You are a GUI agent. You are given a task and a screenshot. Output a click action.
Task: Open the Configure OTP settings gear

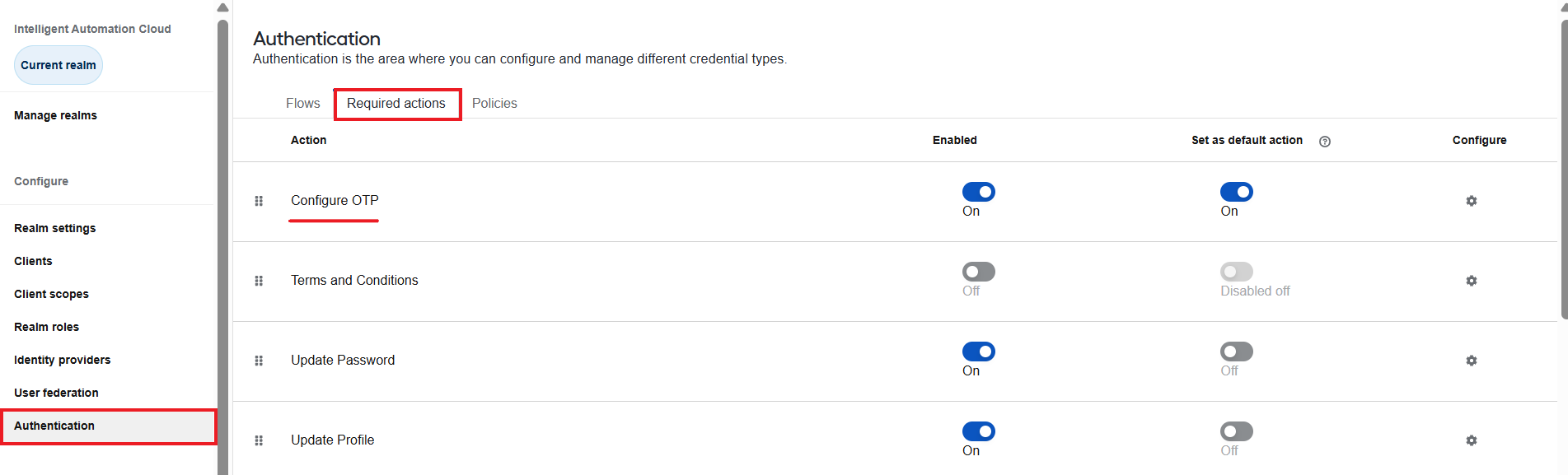point(1472,201)
